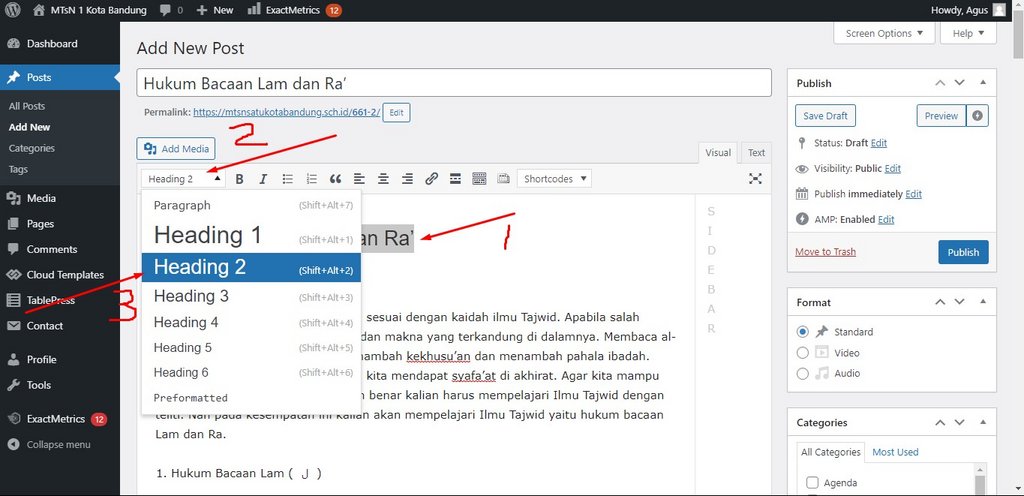1024x496 pixels.
Task: Click the AMP lightning icon
Action: click(802, 219)
